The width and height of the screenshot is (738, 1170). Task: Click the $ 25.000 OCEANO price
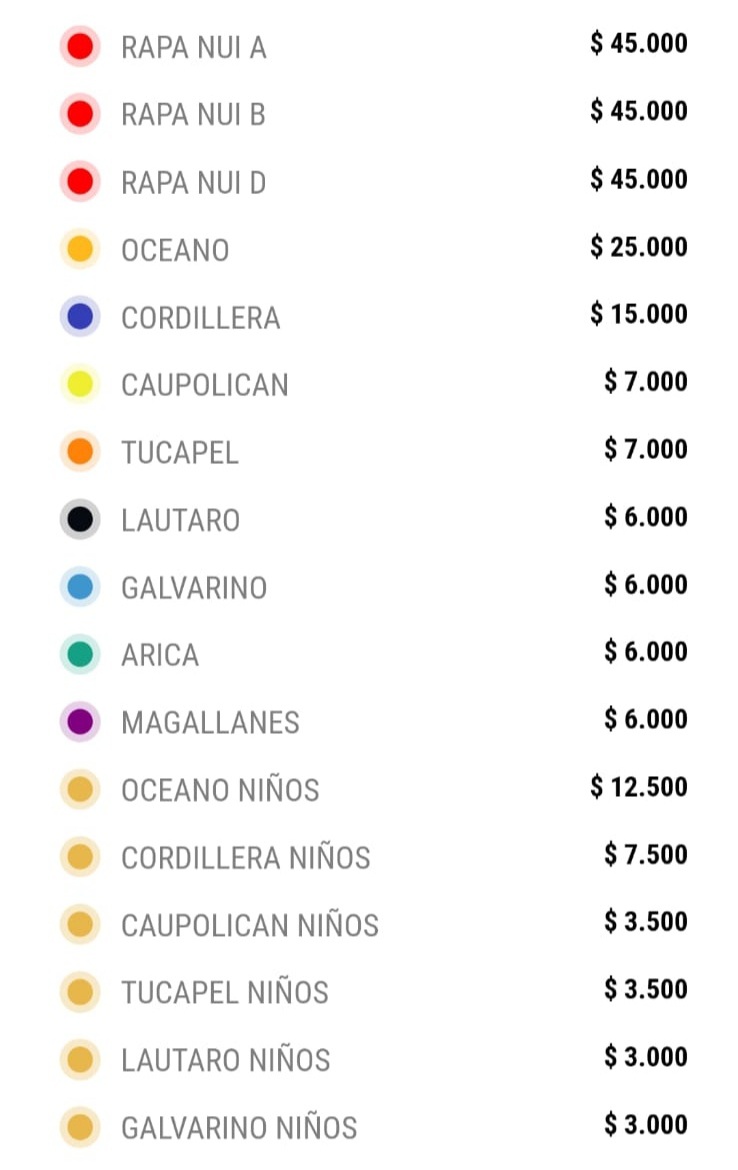pos(639,246)
